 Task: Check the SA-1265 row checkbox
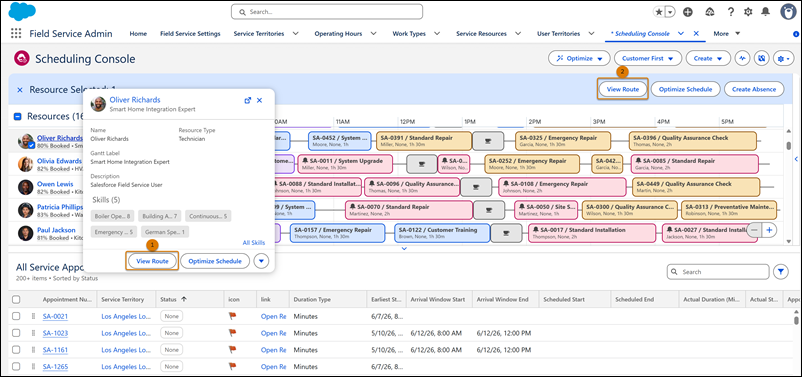point(16,367)
